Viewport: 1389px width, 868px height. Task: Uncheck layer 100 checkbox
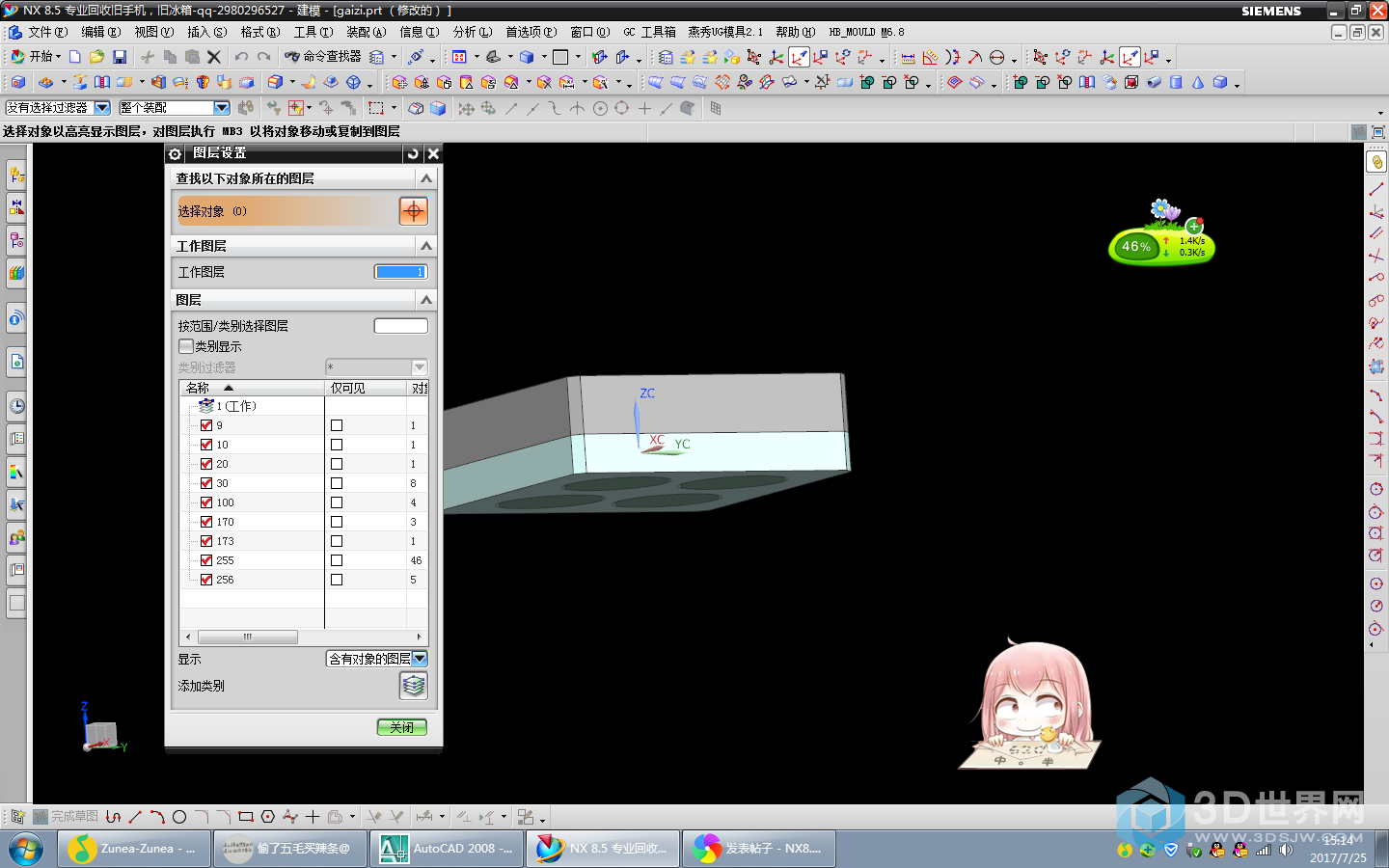tap(206, 502)
